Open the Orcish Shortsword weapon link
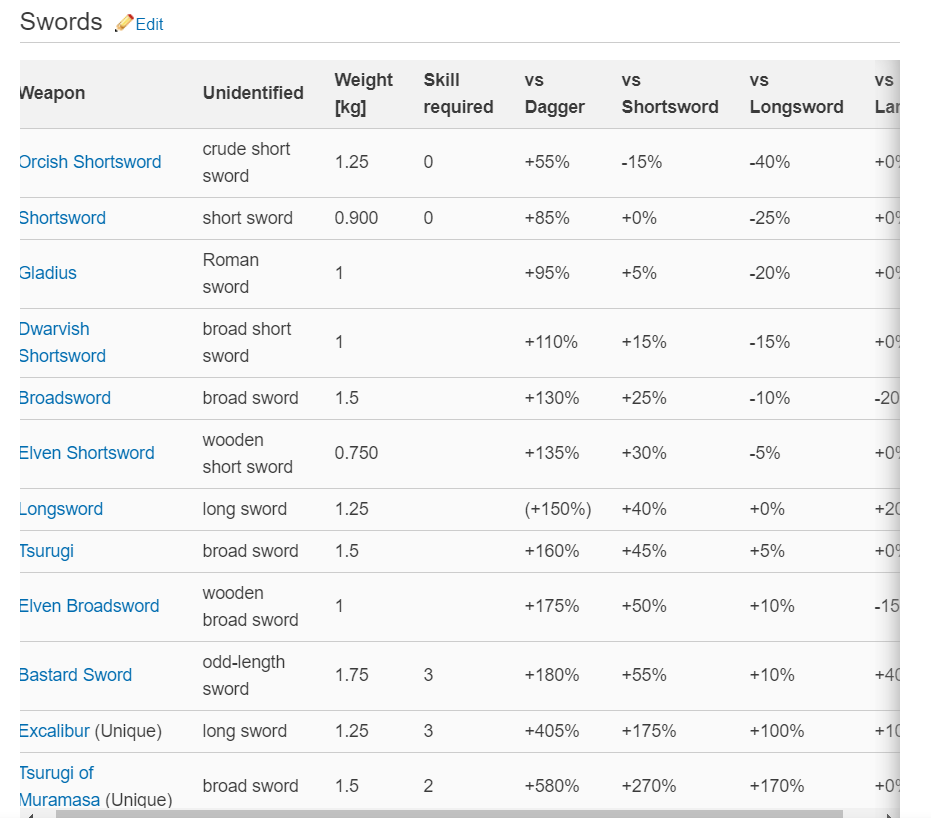Image resolution: width=931 pixels, height=818 pixels. click(90, 162)
